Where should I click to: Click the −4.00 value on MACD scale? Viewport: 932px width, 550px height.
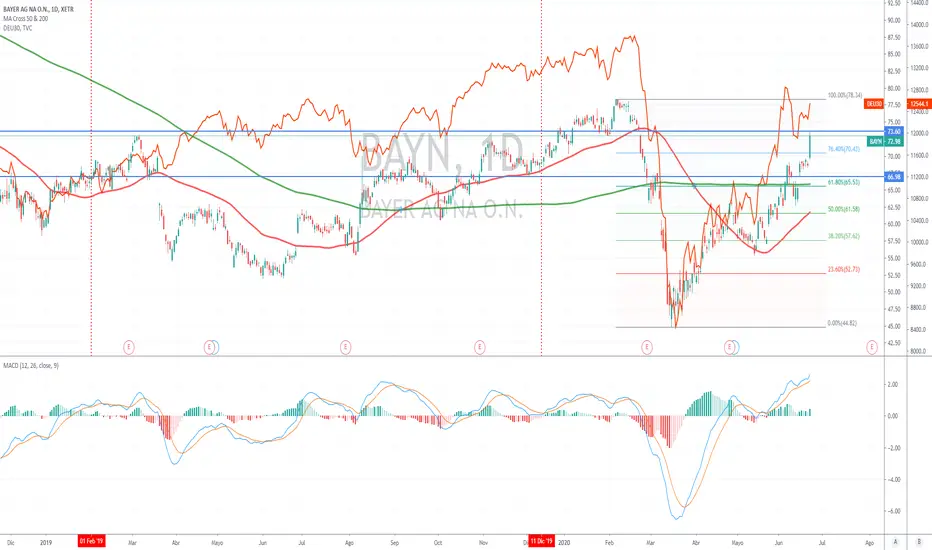tap(892, 479)
